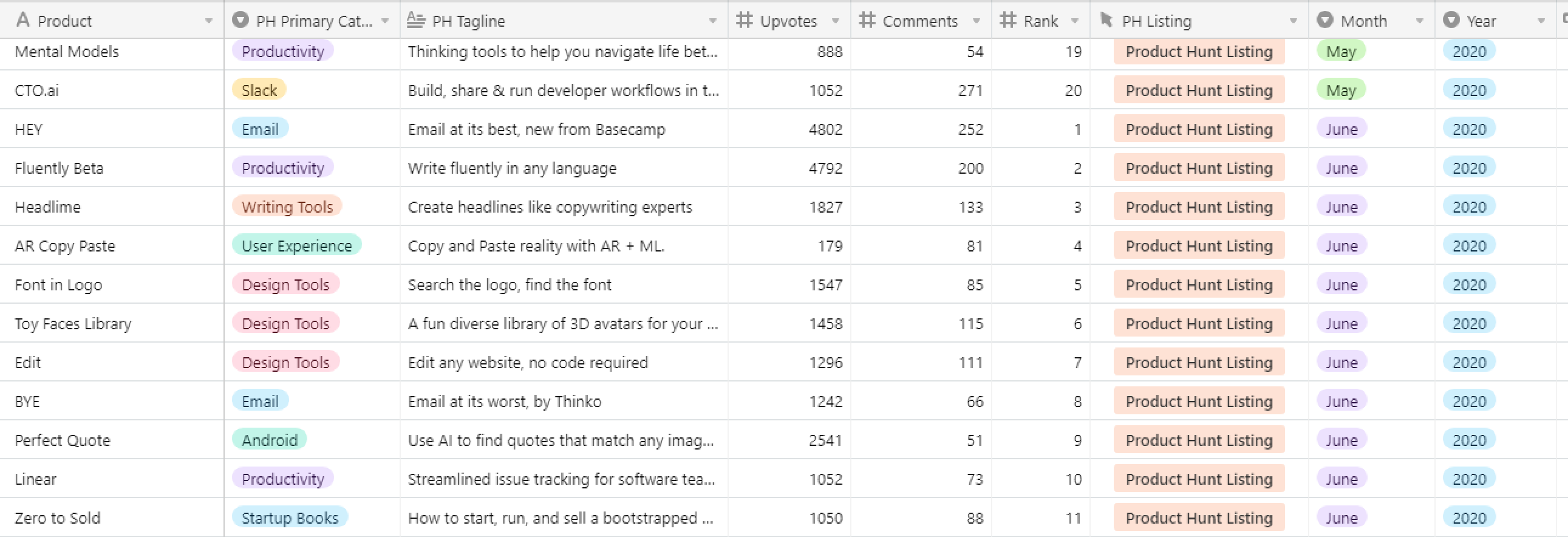Open Product Hunt Listing for Perfect Quote

tap(1199, 440)
